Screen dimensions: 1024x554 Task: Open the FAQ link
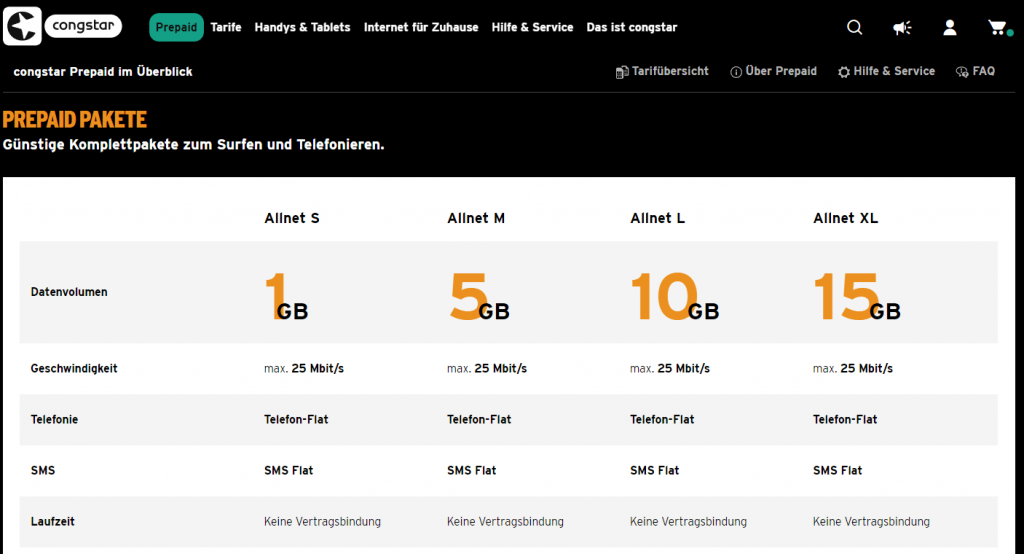[x=984, y=71]
